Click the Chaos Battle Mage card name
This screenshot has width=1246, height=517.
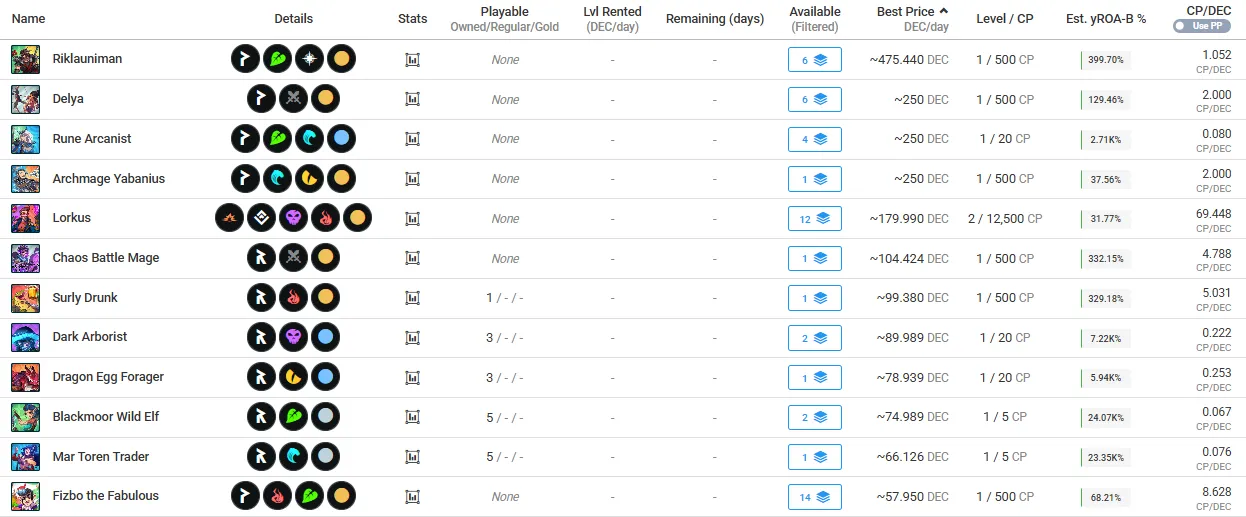106,258
